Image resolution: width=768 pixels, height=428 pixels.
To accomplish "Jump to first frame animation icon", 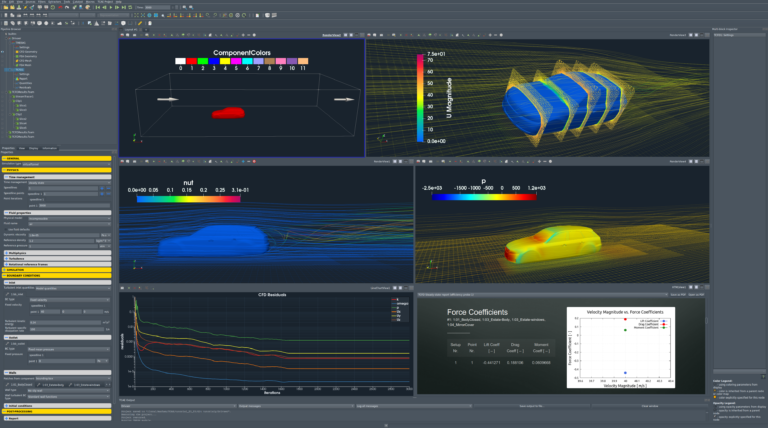I will coord(98,7).
